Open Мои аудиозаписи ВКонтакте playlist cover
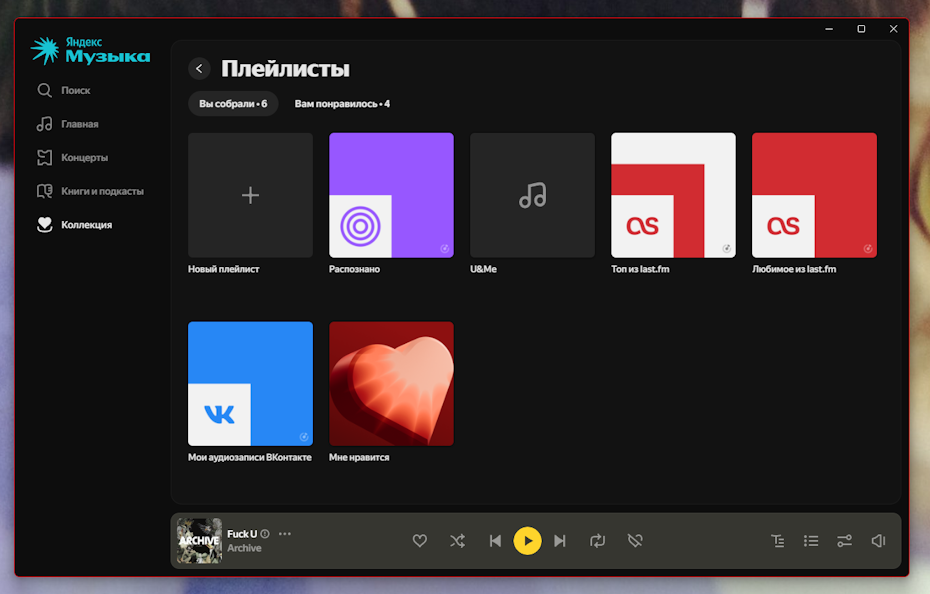This screenshot has width=930, height=594. pyautogui.click(x=250, y=384)
